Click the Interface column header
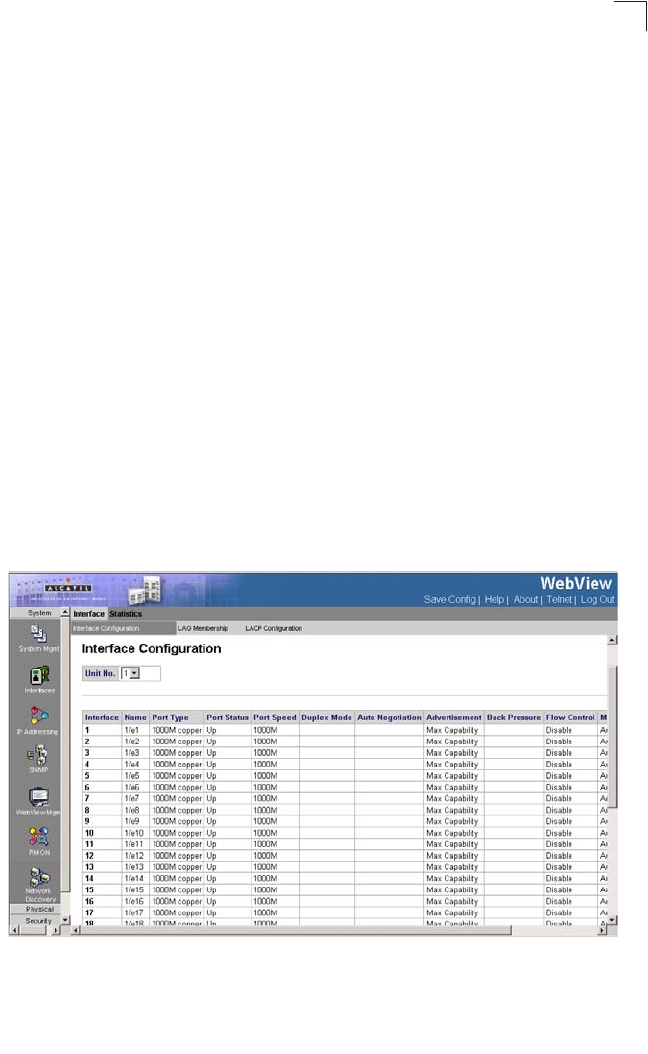 [x=102, y=717]
